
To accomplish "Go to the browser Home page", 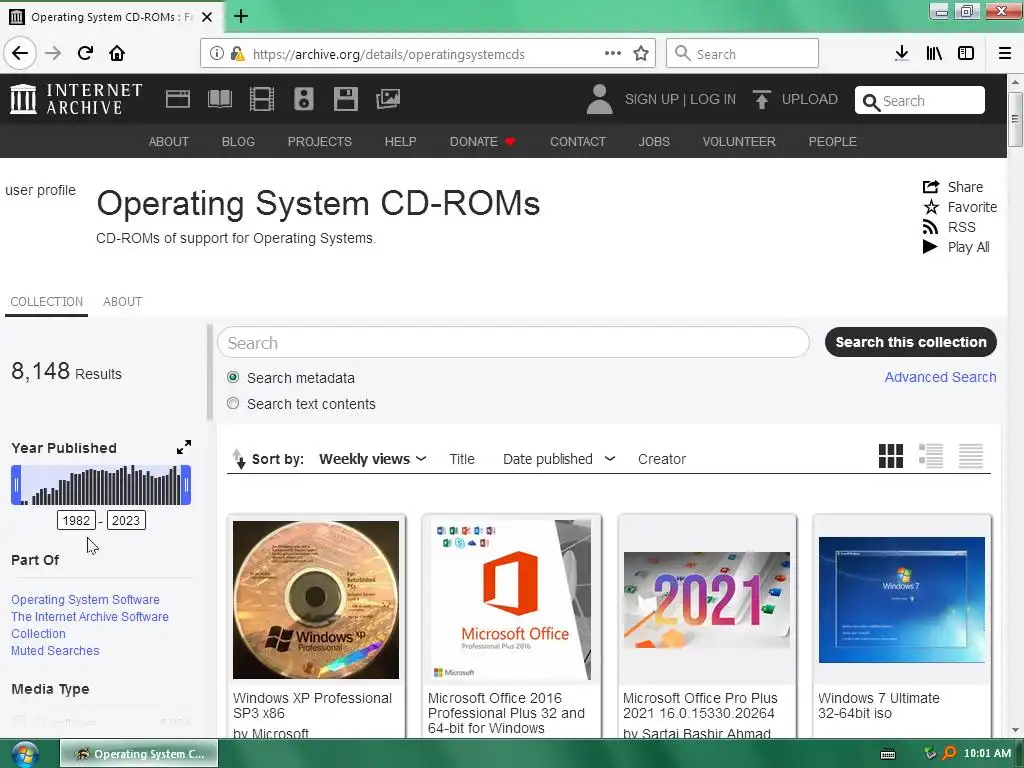I will pyautogui.click(x=117, y=53).
